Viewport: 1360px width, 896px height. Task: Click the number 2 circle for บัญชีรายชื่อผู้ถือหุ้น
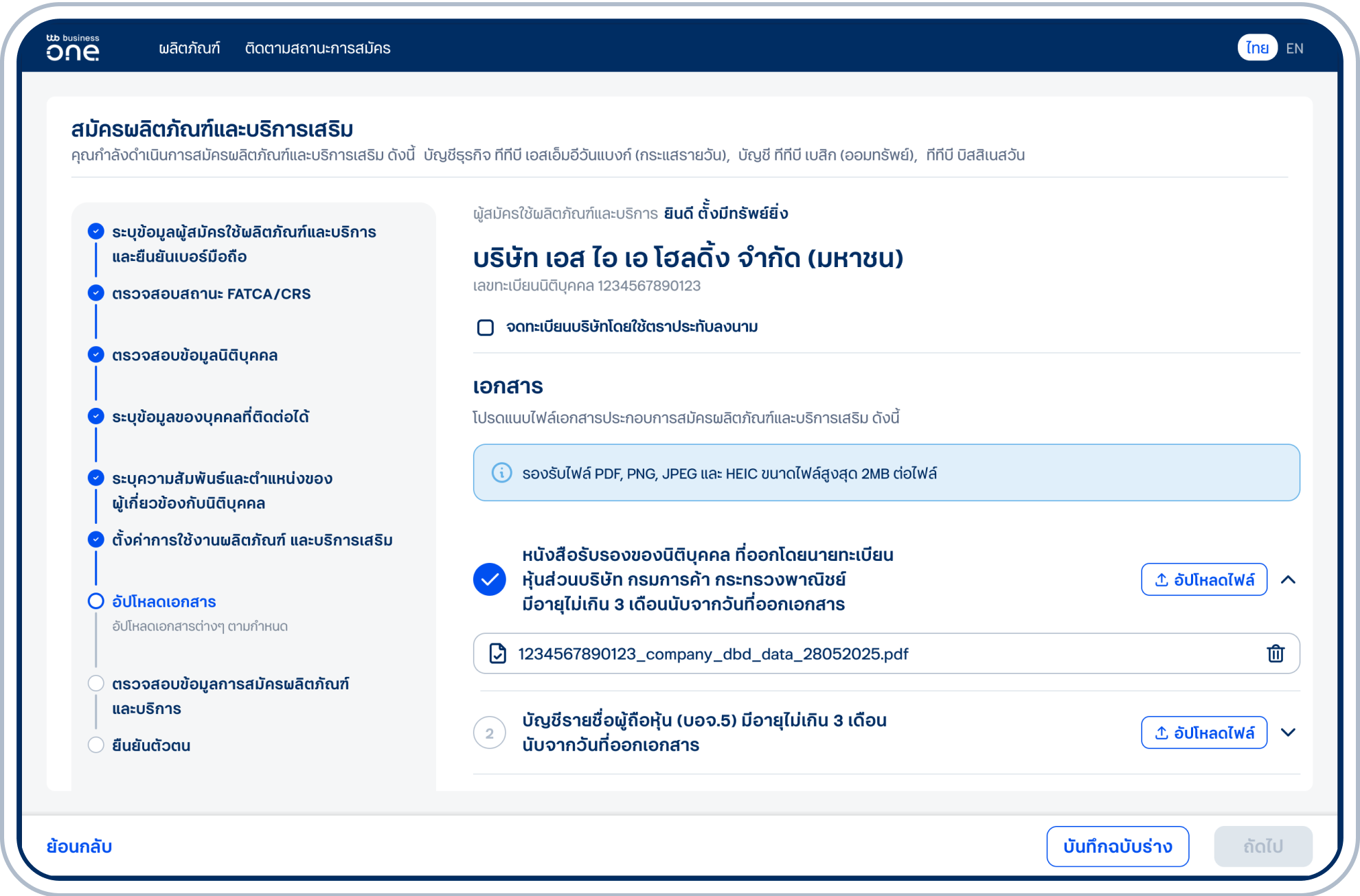tap(490, 733)
